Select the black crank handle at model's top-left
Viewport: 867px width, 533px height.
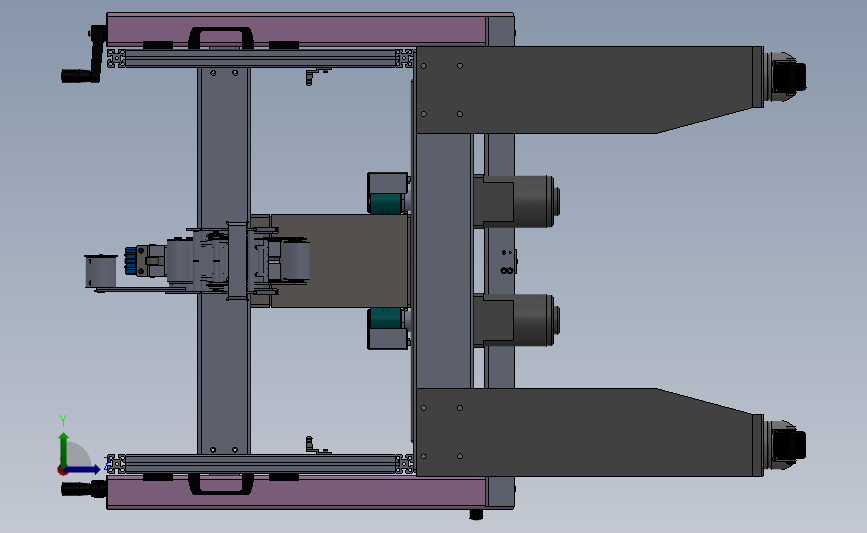(84, 54)
